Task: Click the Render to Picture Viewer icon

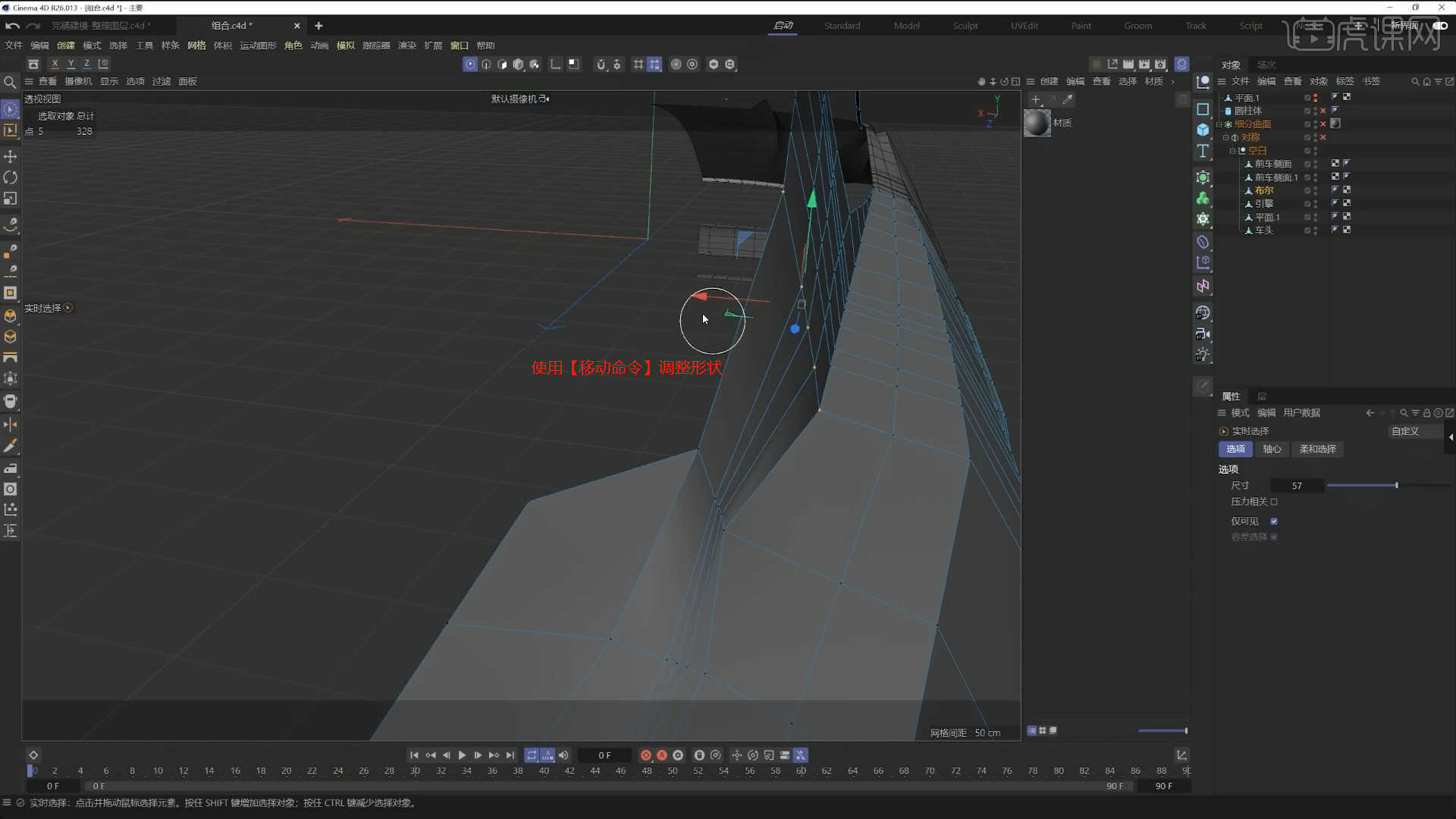Action: 1144,64
